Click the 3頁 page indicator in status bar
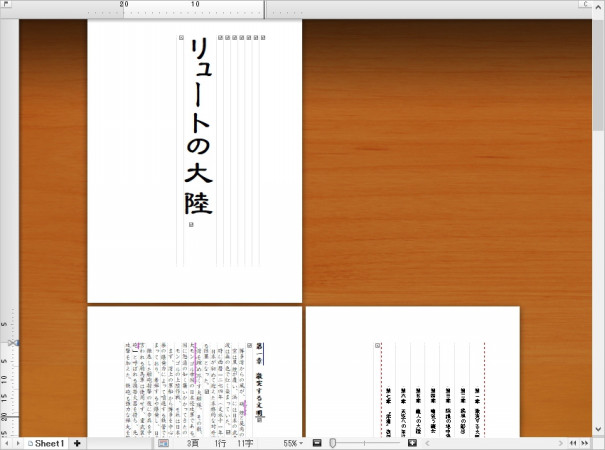The image size is (605, 450). [x=193, y=443]
